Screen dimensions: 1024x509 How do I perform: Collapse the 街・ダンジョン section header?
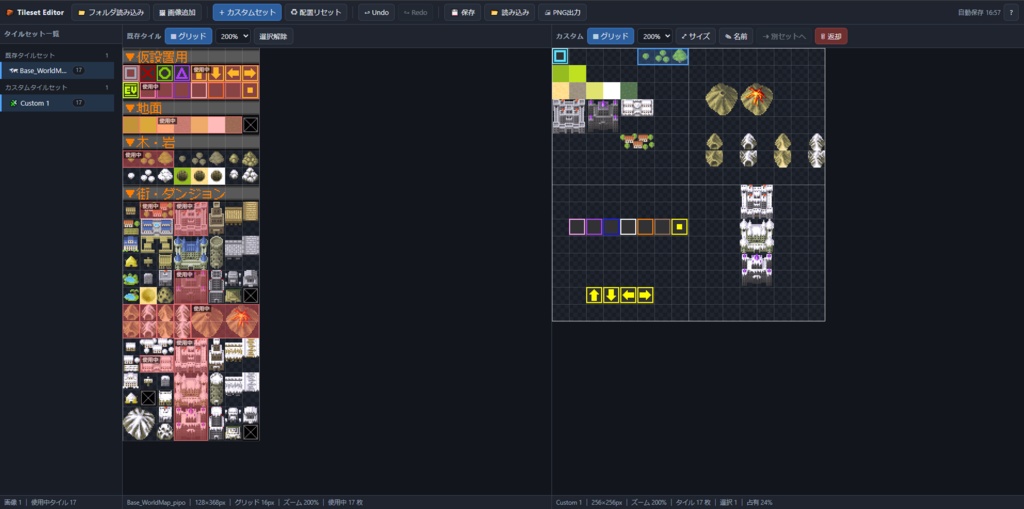pos(191,193)
